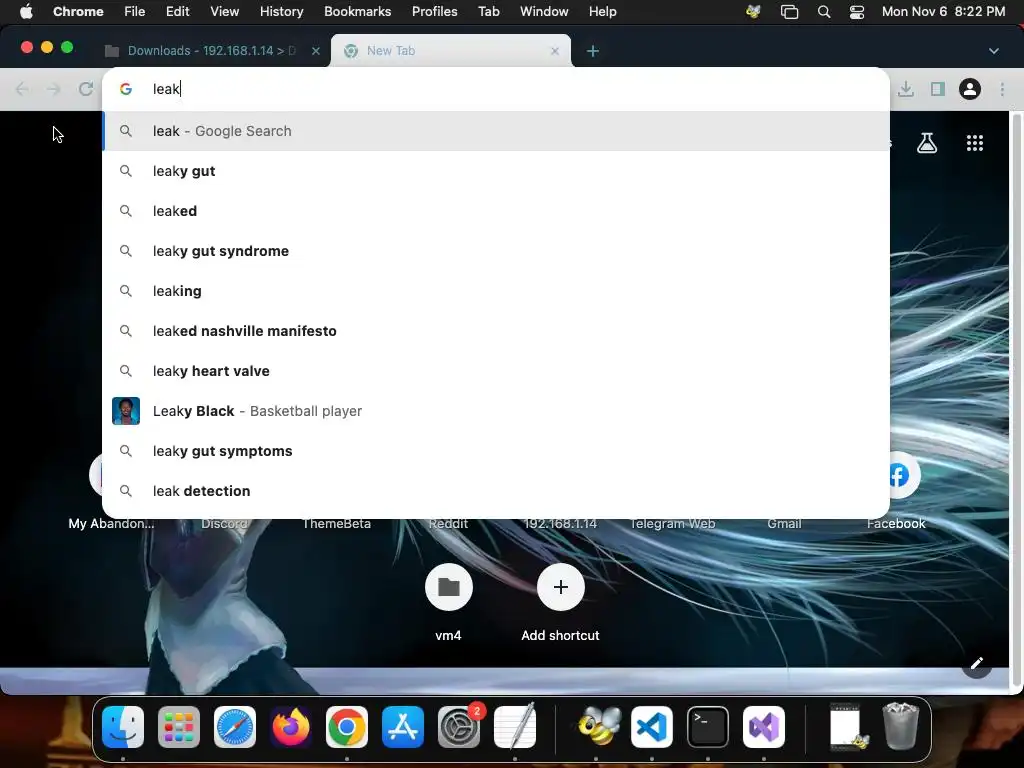Open Visual Studio Code from dock

tap(652, 727)
